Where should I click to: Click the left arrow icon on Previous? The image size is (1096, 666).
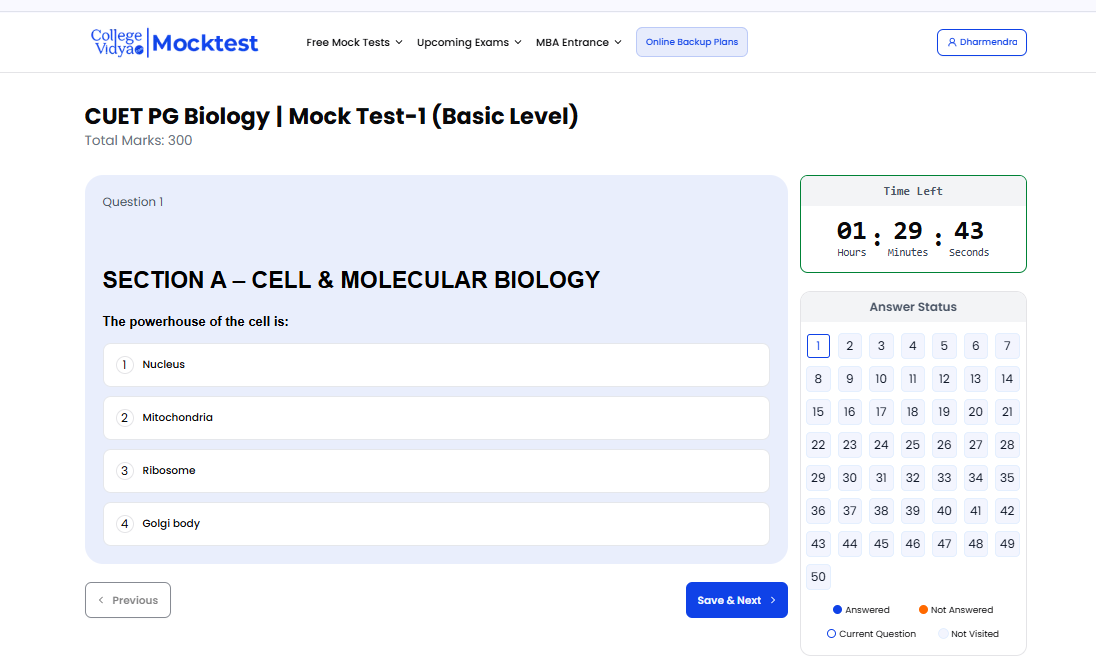[101, 600]
